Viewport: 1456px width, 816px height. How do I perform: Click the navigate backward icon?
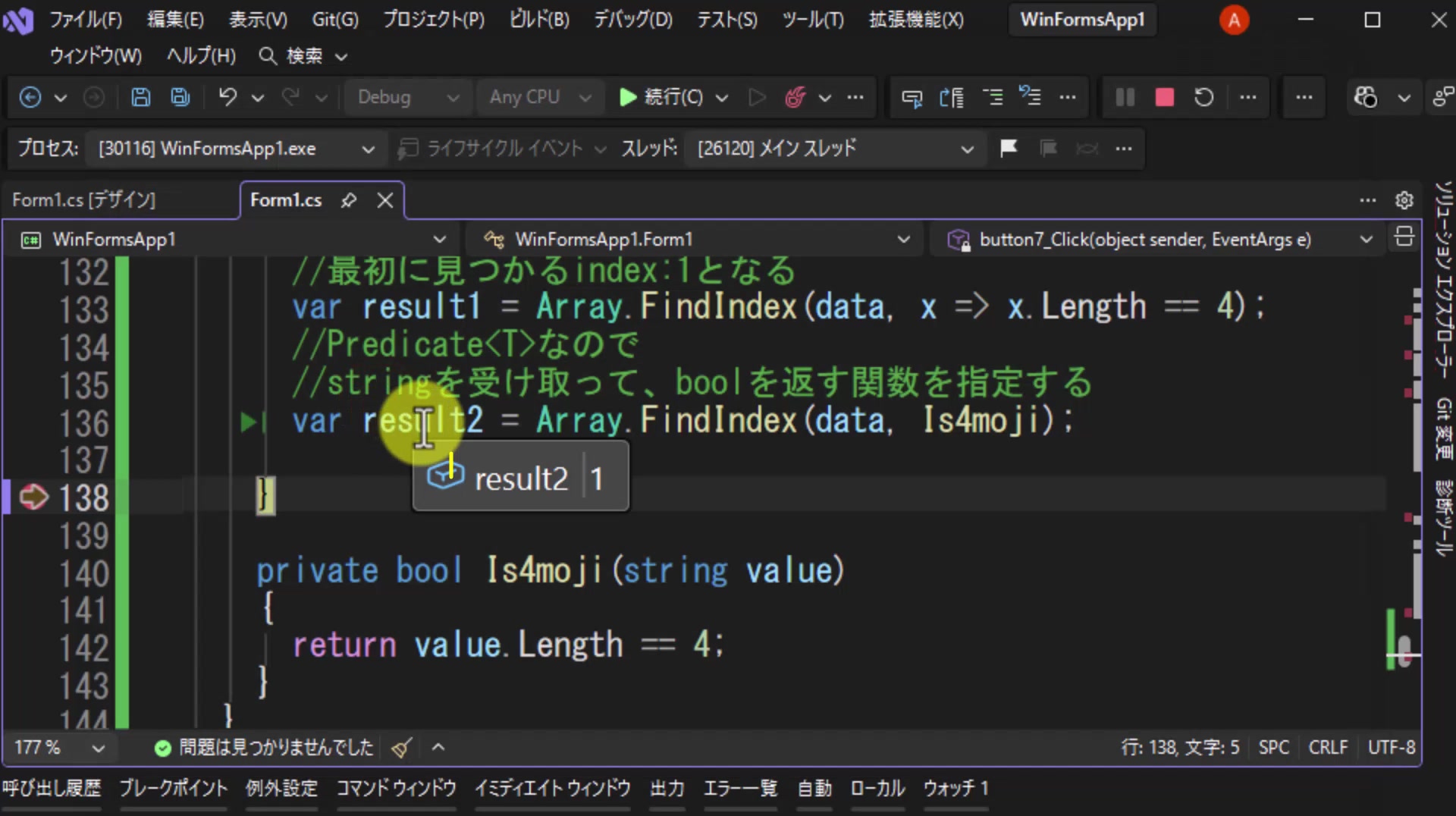(x=30, y=97)
